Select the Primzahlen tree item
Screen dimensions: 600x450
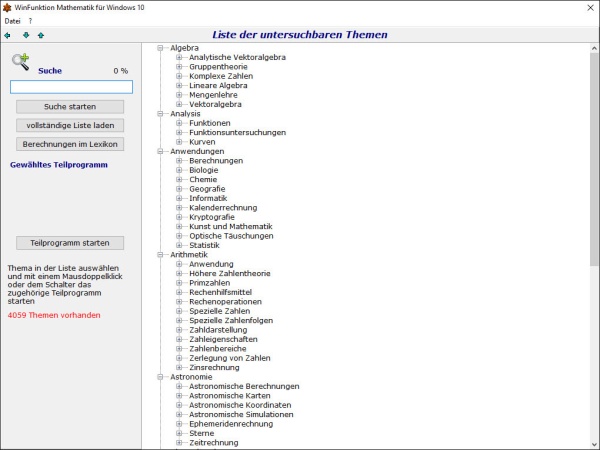210,283
